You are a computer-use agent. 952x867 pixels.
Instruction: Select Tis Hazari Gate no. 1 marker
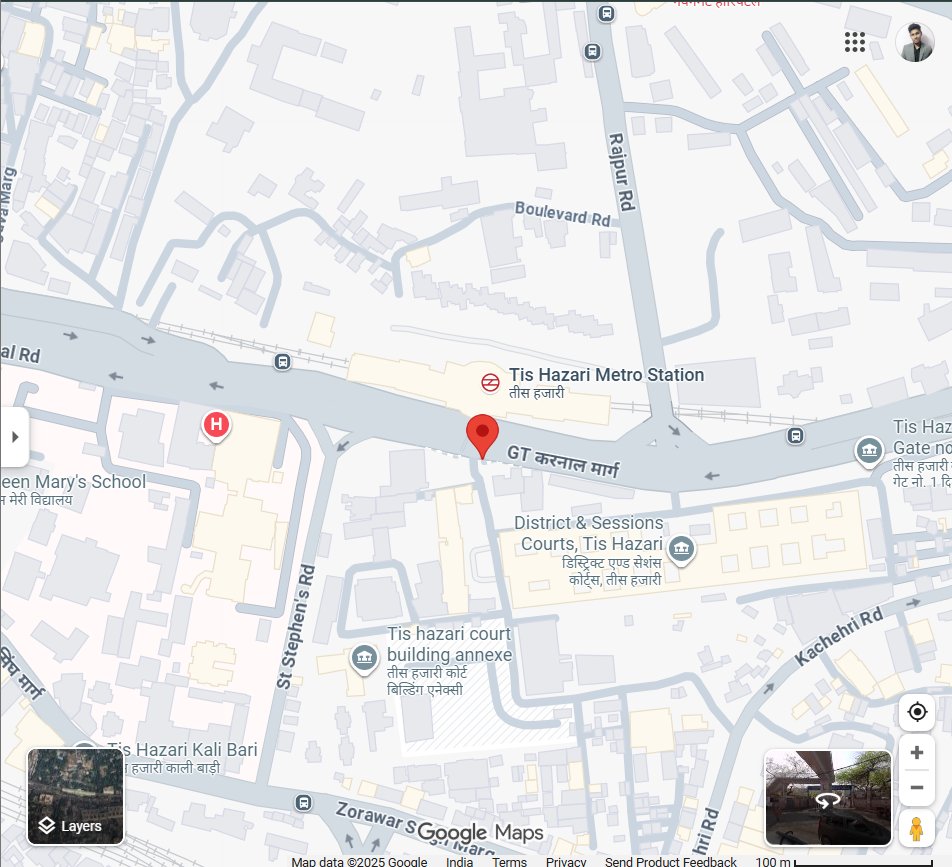tap(869, 452)
